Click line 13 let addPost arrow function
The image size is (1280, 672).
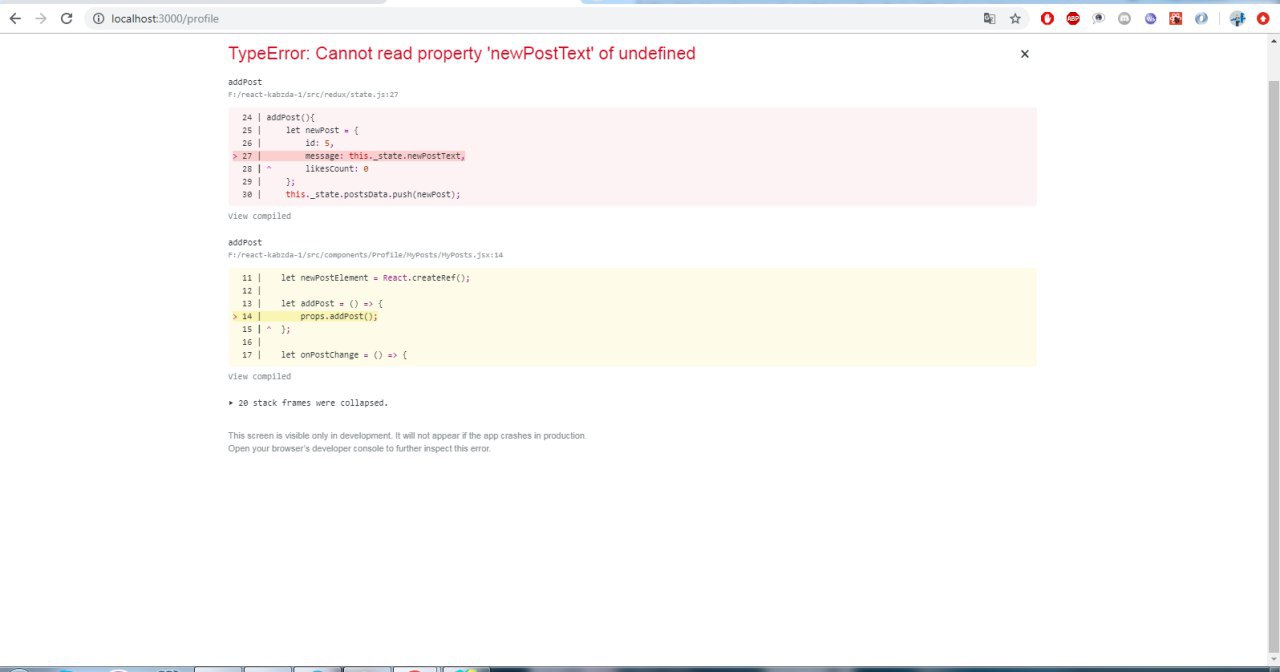coord(332,304)
